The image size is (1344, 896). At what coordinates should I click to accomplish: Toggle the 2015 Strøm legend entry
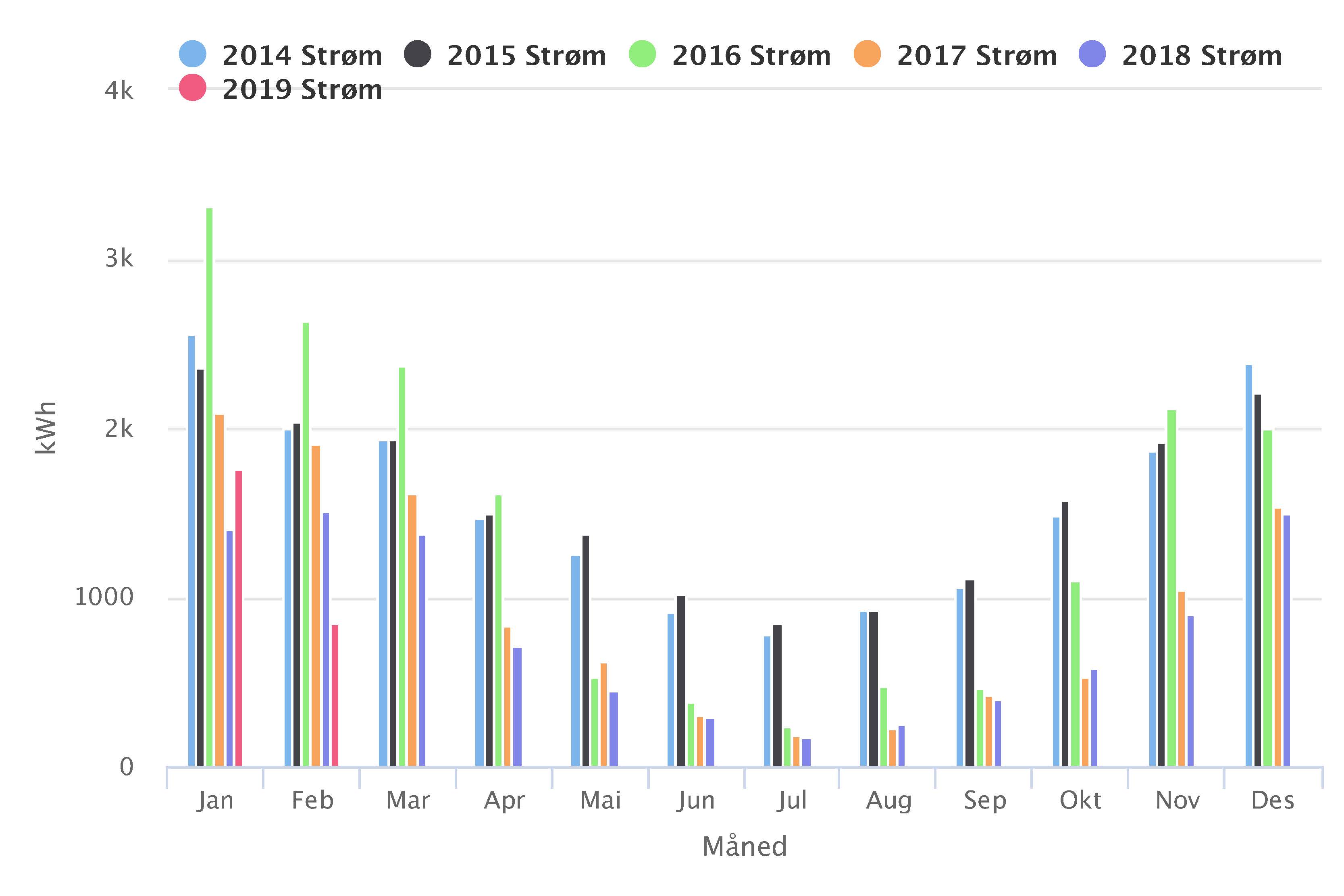pos(526,56)
